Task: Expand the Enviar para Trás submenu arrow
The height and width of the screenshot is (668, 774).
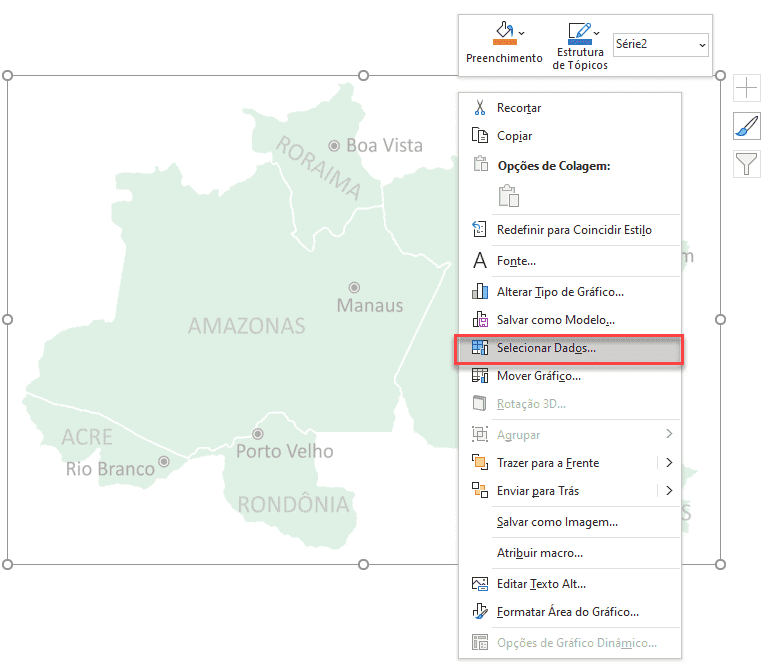Action: [669, 490]
